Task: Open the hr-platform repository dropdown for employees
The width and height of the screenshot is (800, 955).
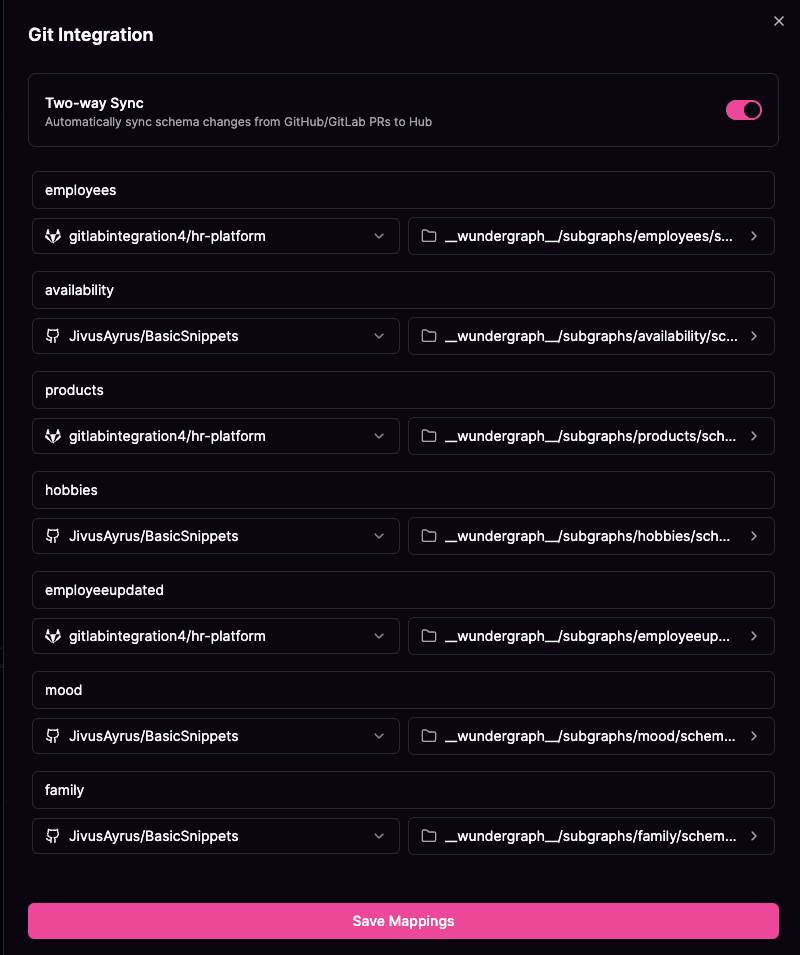Action: (x=379, y=236)
